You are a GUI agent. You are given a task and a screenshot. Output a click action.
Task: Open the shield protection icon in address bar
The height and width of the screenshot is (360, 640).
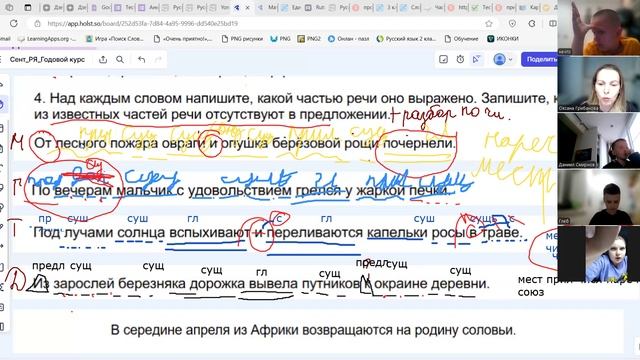pyautogui.click(x=512, y=23)
